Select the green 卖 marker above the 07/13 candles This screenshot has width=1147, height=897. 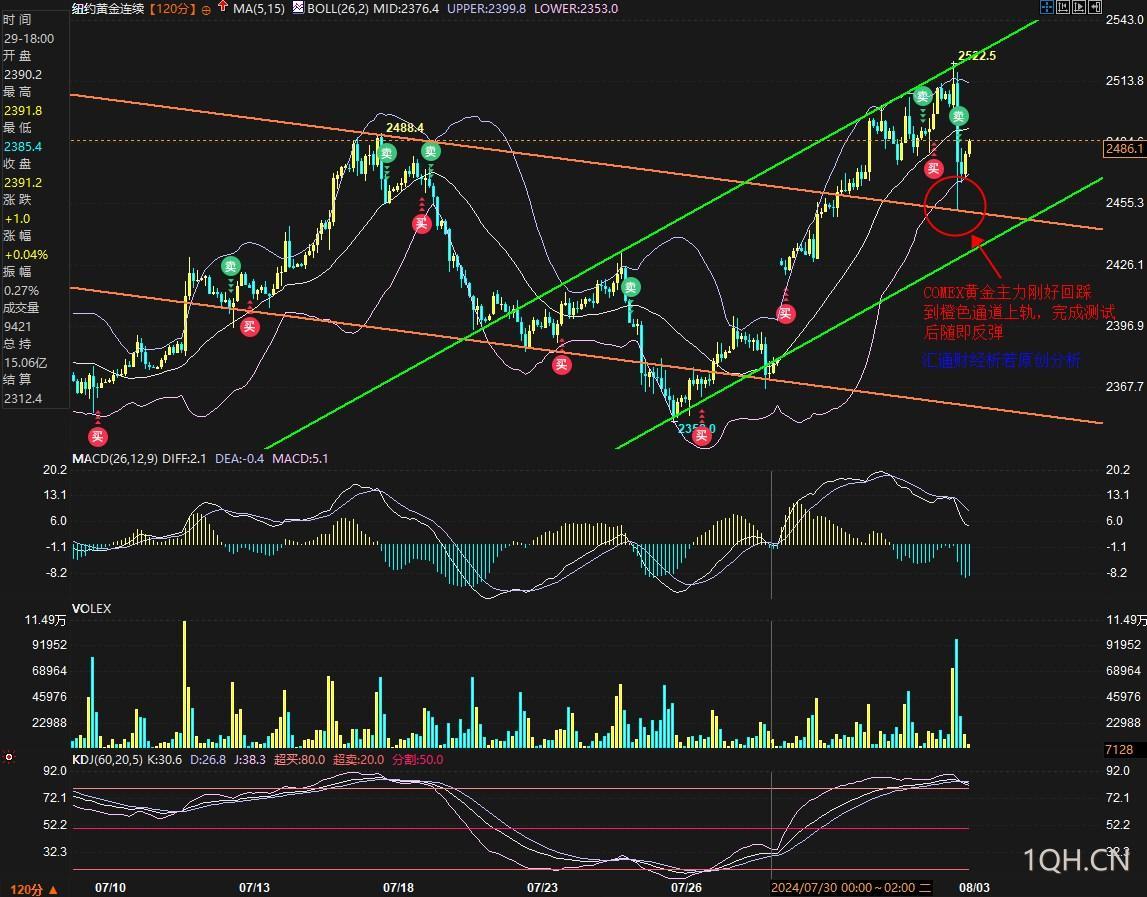click(x=231, y=266)
